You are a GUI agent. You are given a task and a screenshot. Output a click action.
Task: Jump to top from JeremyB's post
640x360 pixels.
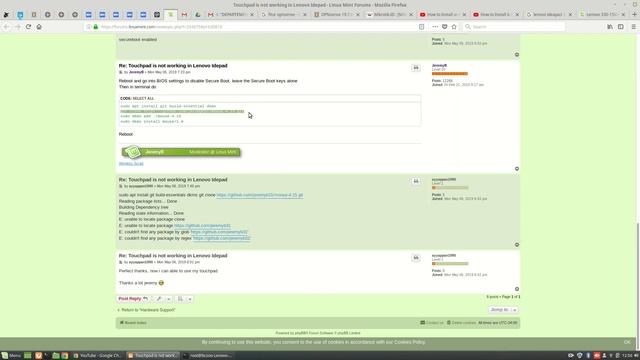517,169
